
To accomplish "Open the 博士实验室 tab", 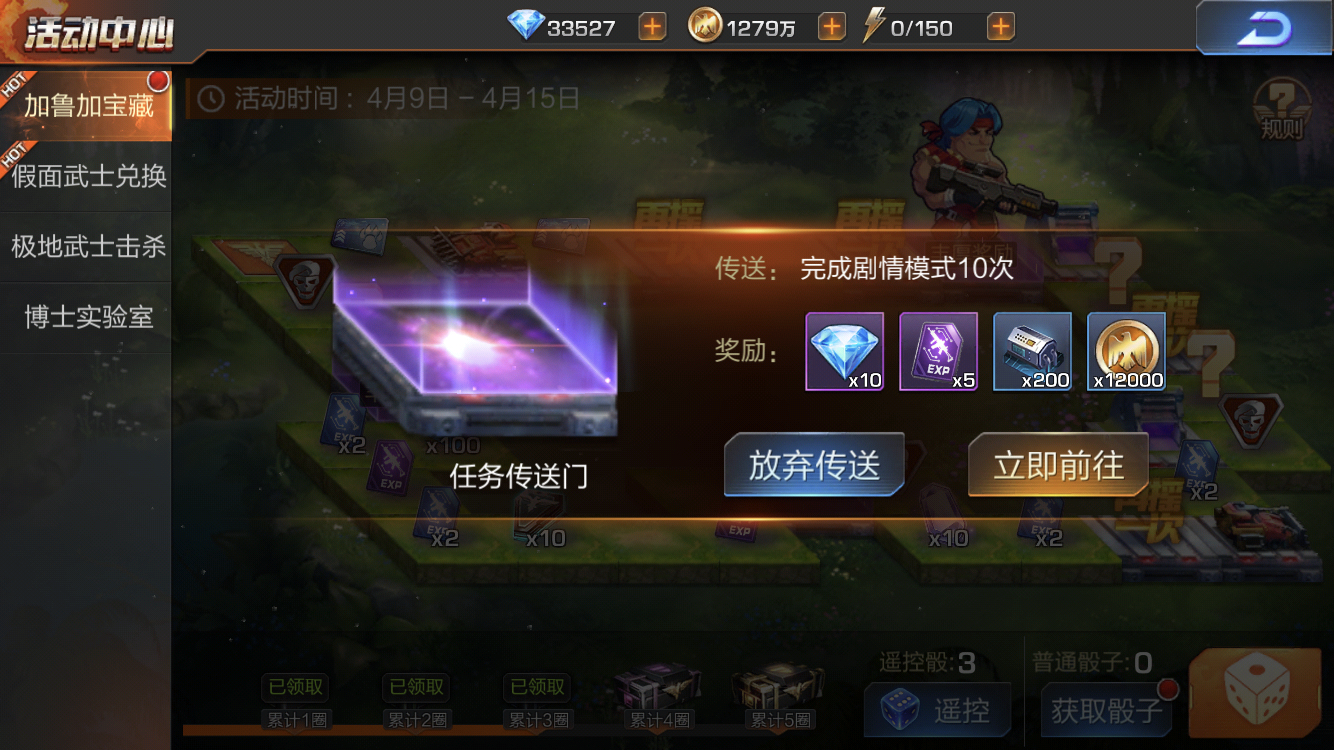I will pos(87,317).
